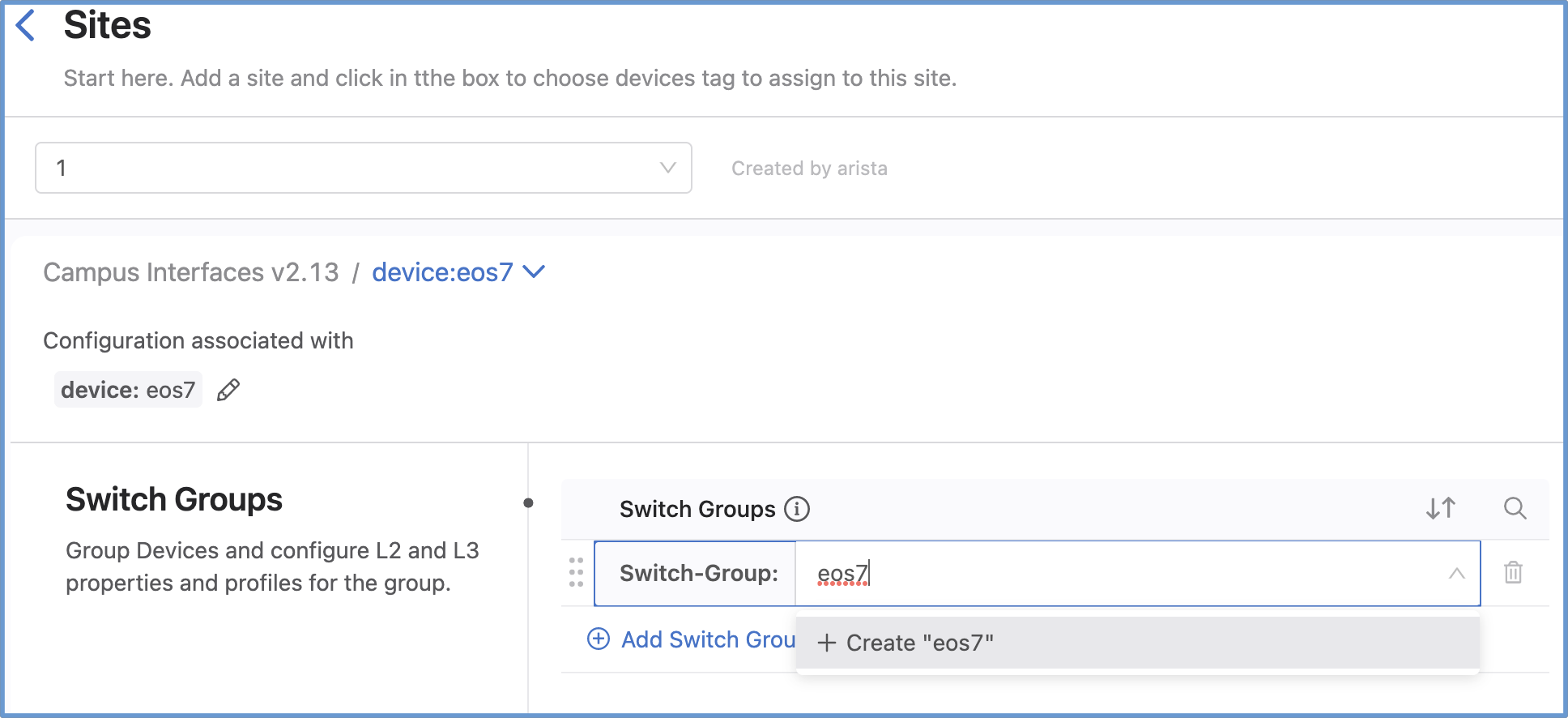
Task: Grab the drag handle on the Switch-Group row
Action: [x=576, y=572]
